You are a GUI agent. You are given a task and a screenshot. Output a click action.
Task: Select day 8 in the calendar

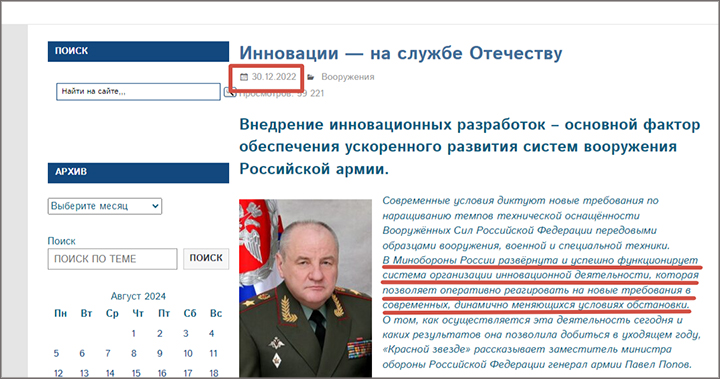tap(134, 353)
